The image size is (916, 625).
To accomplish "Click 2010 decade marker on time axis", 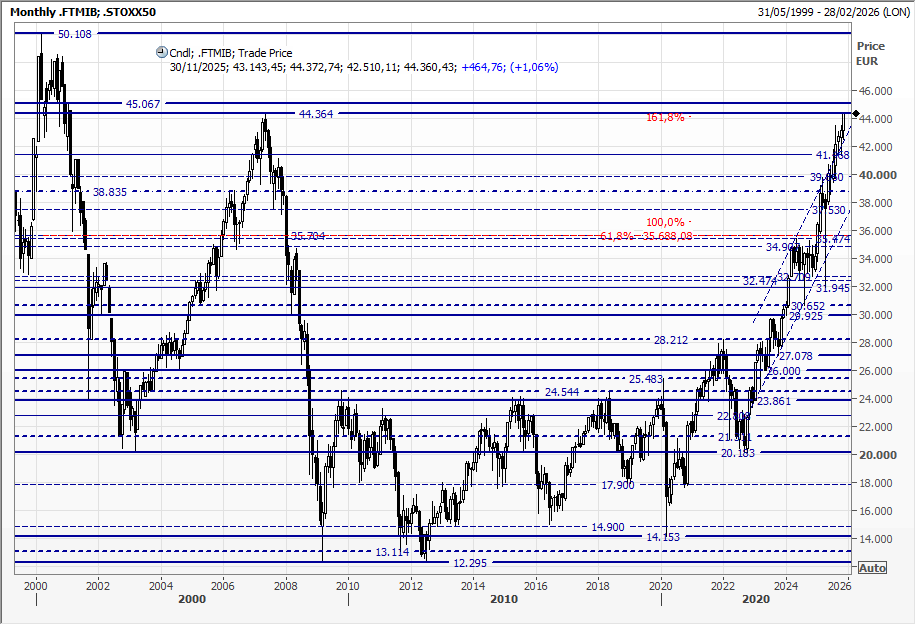I will pos(504,598).
